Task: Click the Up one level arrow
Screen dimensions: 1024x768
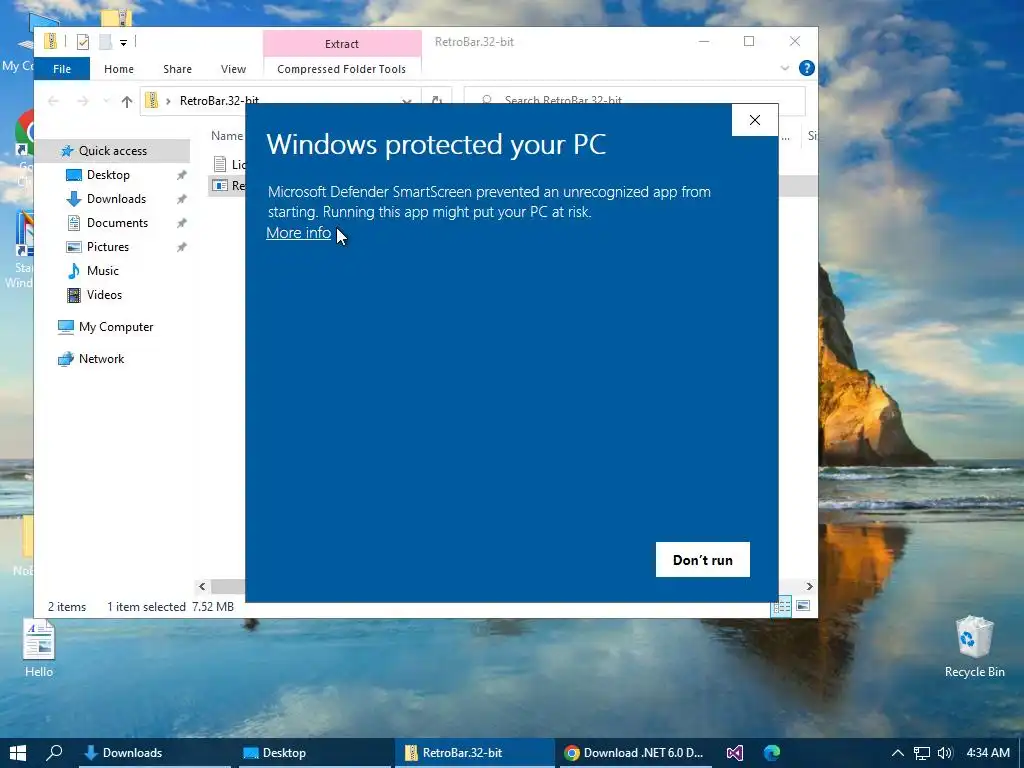Action: pos(127,101)
